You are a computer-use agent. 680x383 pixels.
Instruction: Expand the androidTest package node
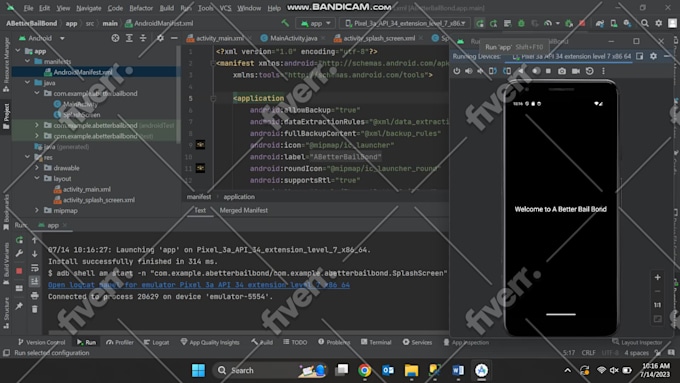(x=37, y=125)
